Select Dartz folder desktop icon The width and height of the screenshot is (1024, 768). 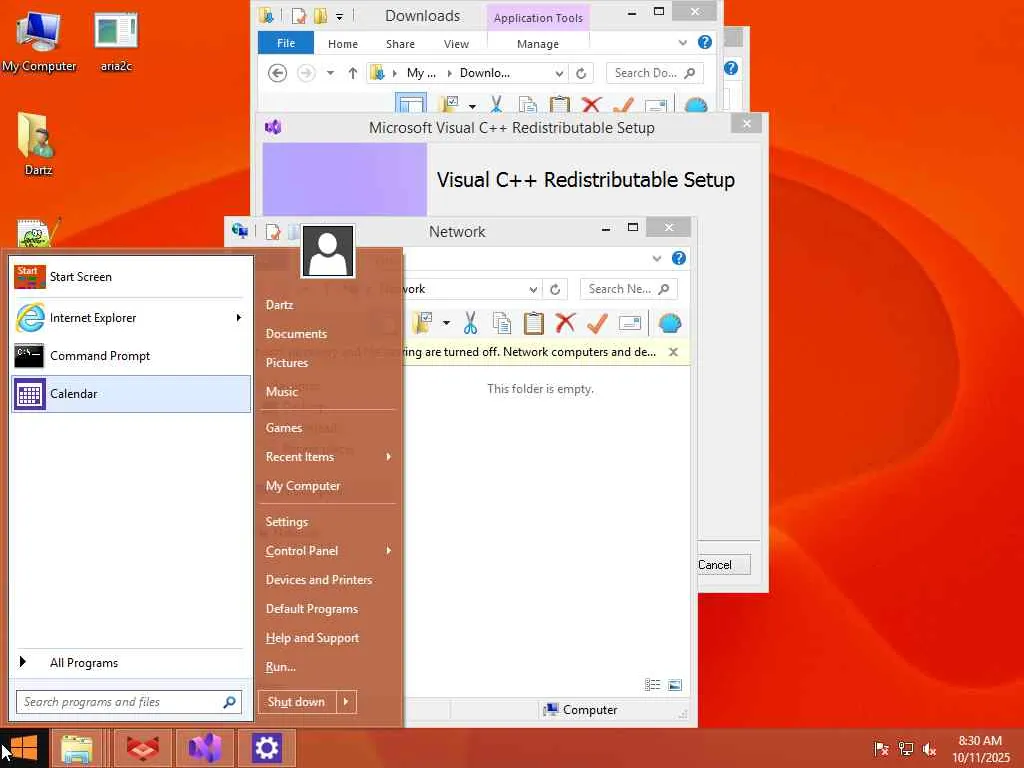[x=38, y=144]
